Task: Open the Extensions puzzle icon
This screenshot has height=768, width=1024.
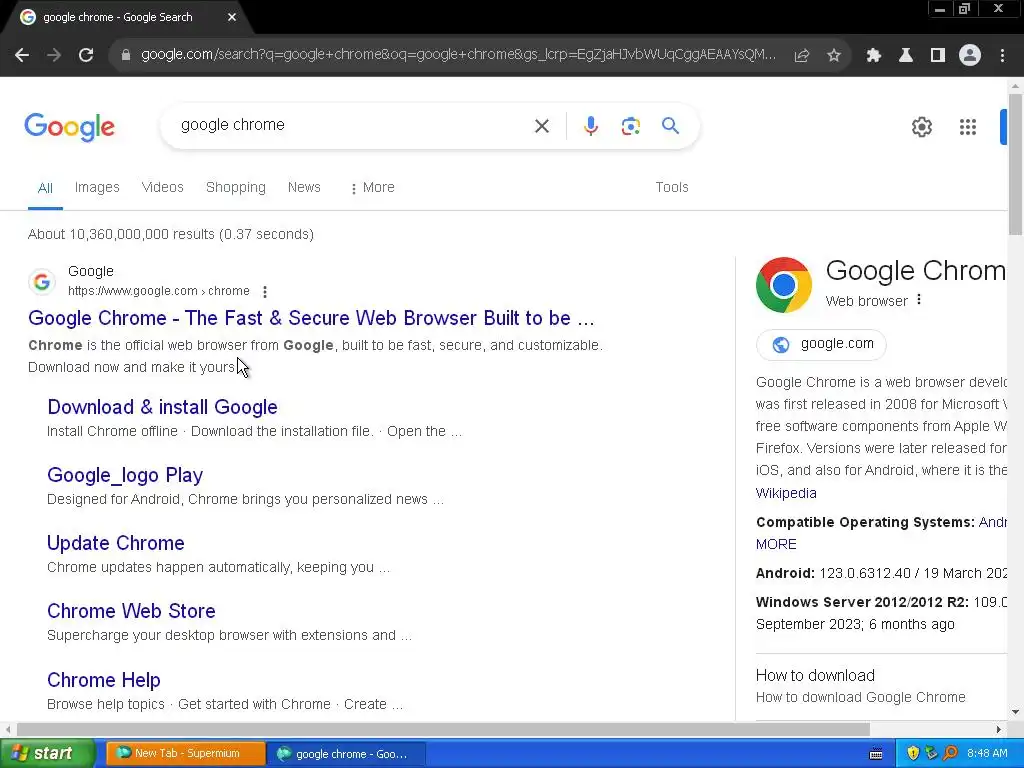Action: [x=873, y=56]
